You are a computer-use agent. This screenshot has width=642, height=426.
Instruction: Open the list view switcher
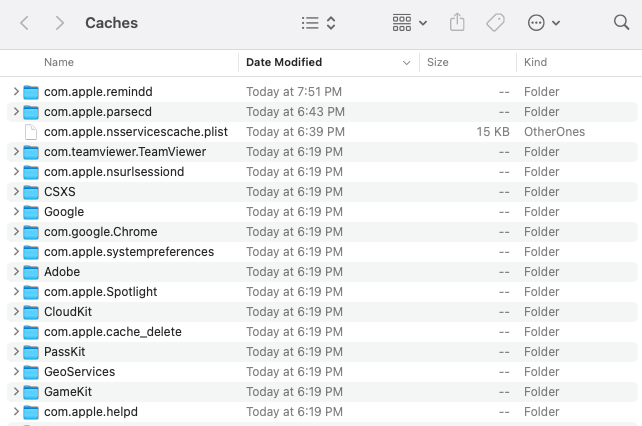319,23
